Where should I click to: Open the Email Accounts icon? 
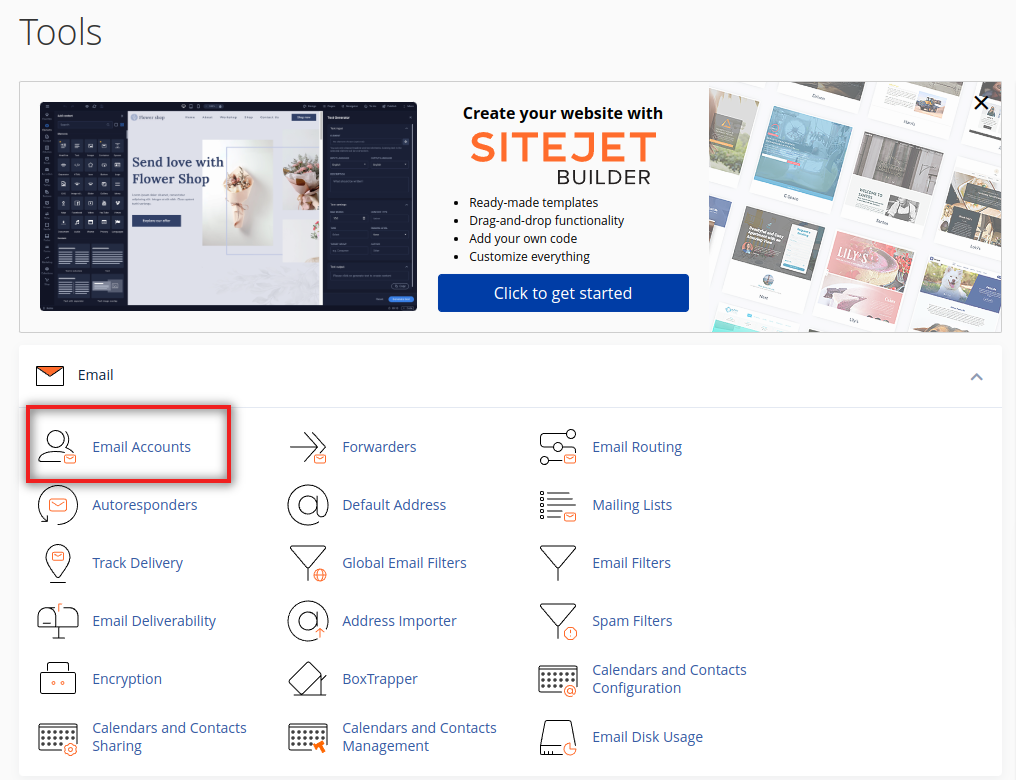(x=58, y=447)
